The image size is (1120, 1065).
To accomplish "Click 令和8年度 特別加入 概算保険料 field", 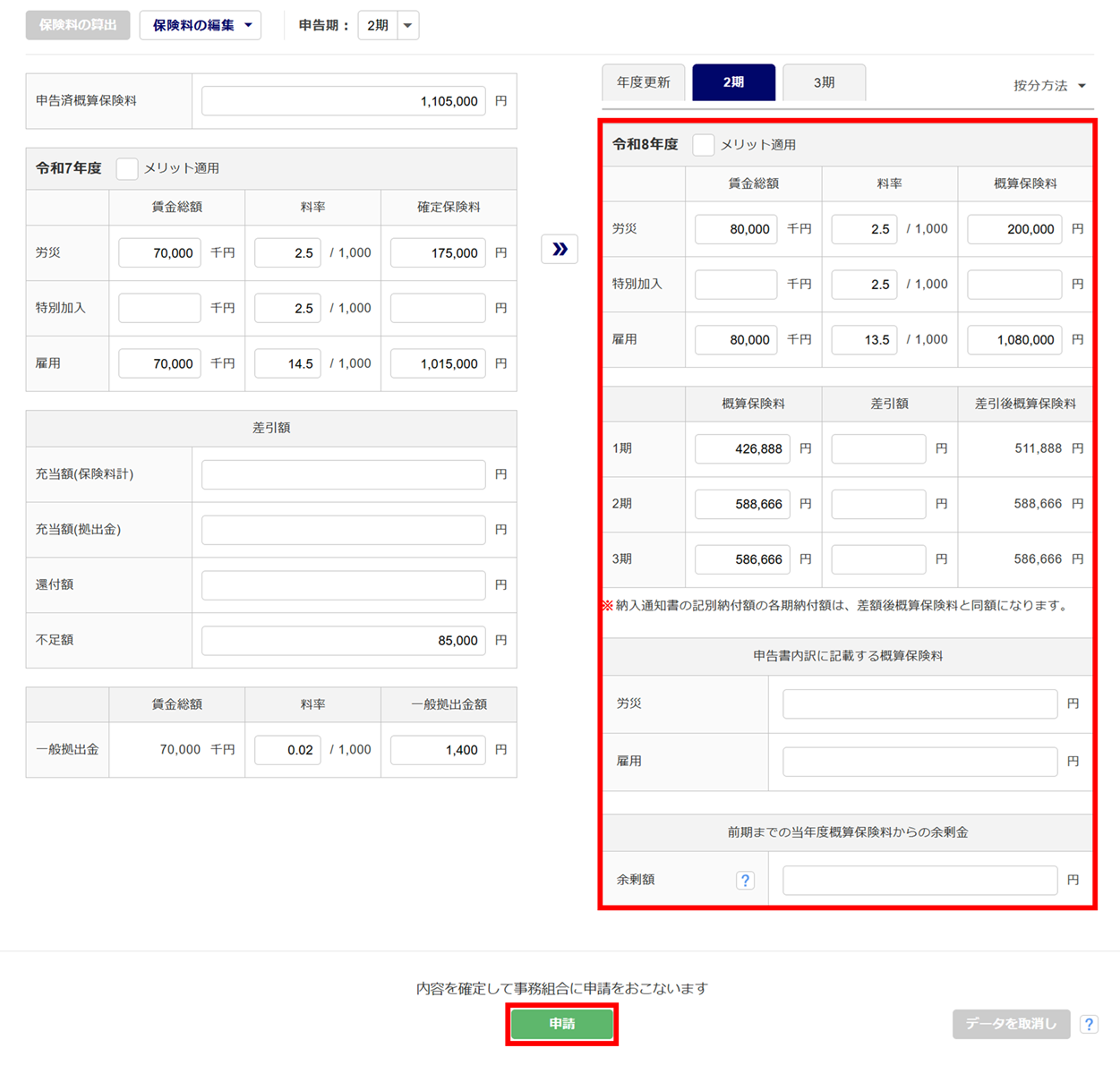I will [x=1014, y=285].
